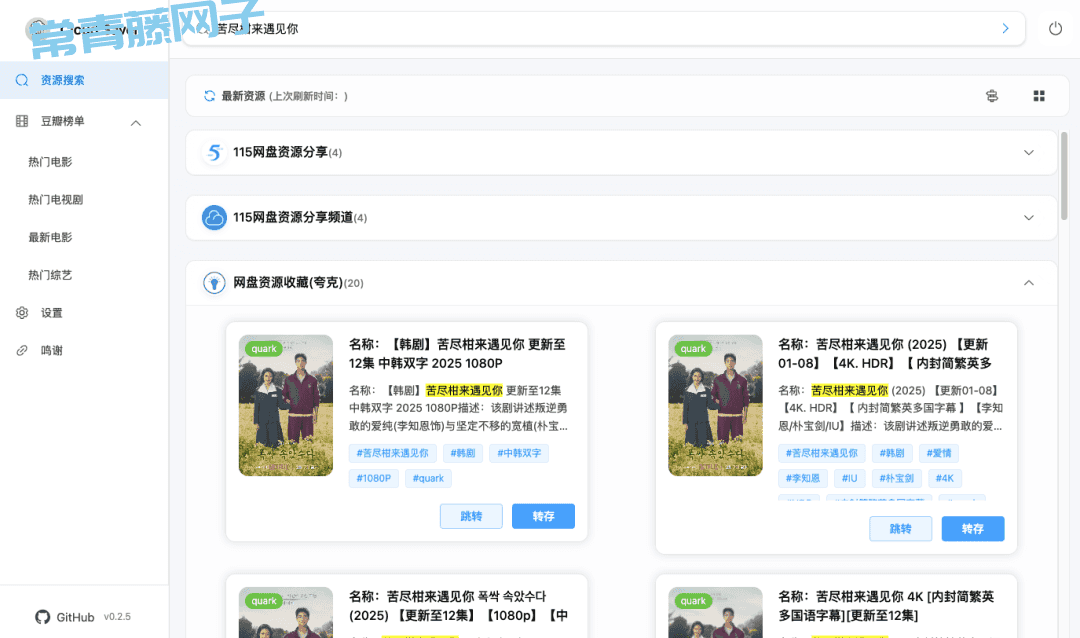Select the #中韩双字 tag
Viewport: 1080px width, 638px height.
click(519, 453)
